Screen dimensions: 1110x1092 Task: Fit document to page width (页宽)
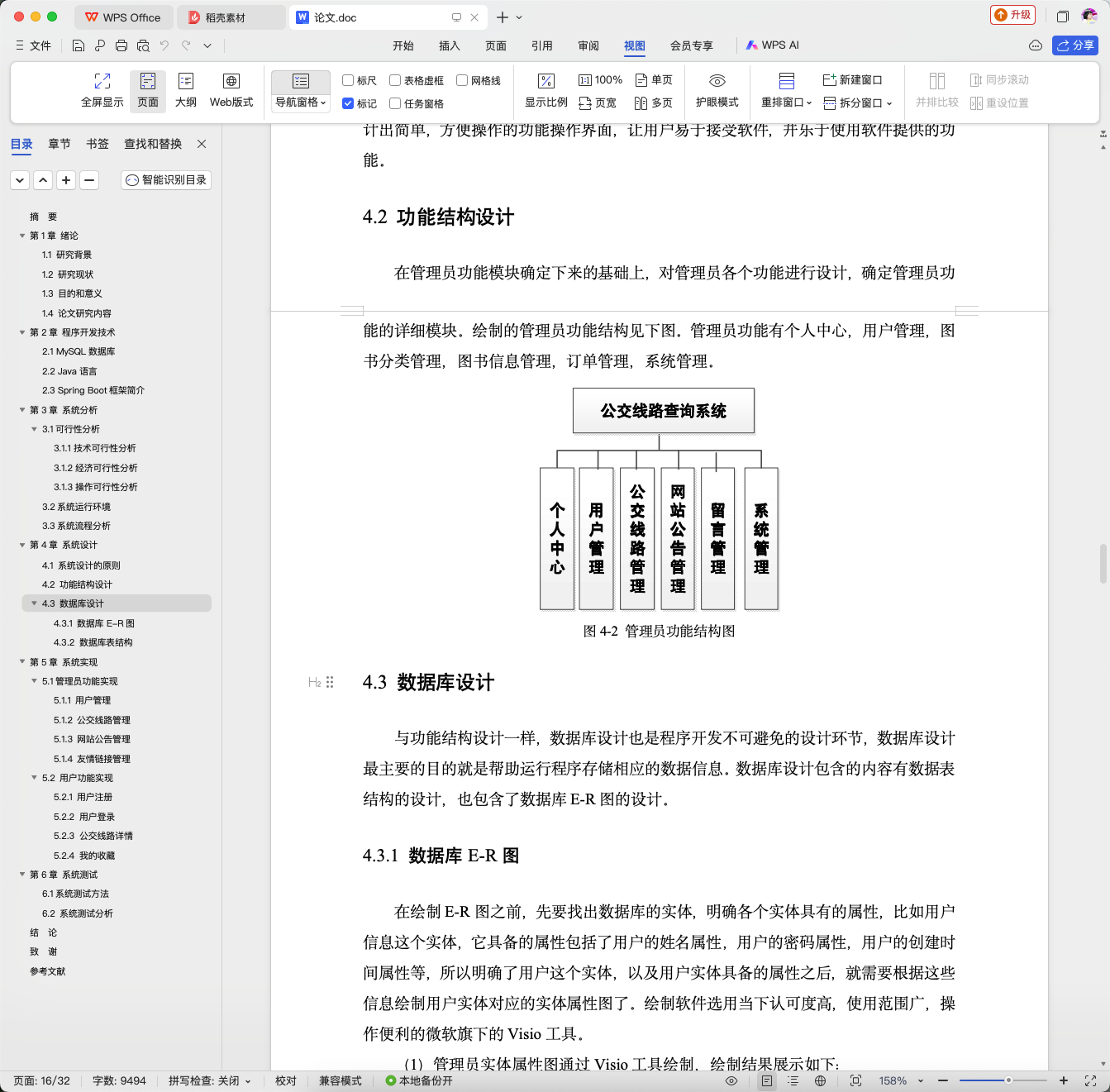coord(598,103)
